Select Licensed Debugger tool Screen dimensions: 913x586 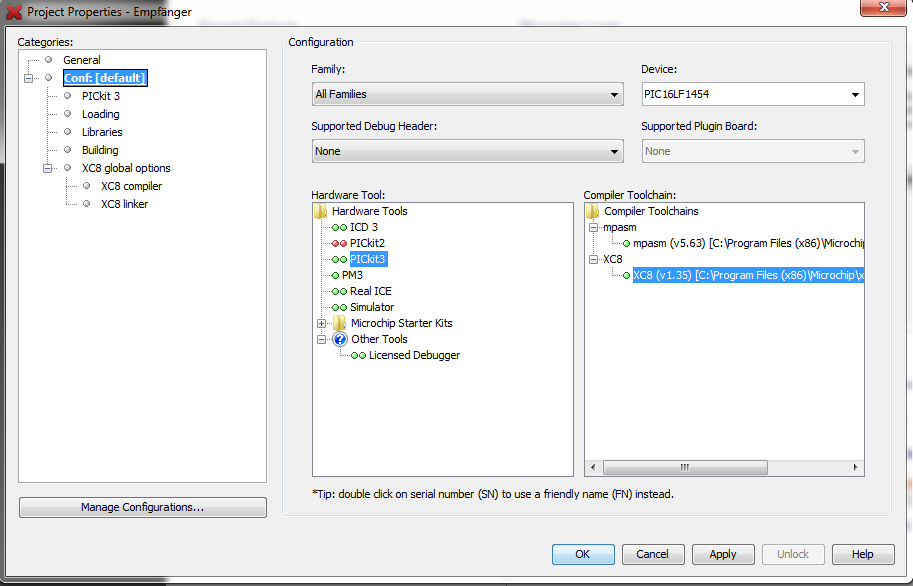[414, 355]
